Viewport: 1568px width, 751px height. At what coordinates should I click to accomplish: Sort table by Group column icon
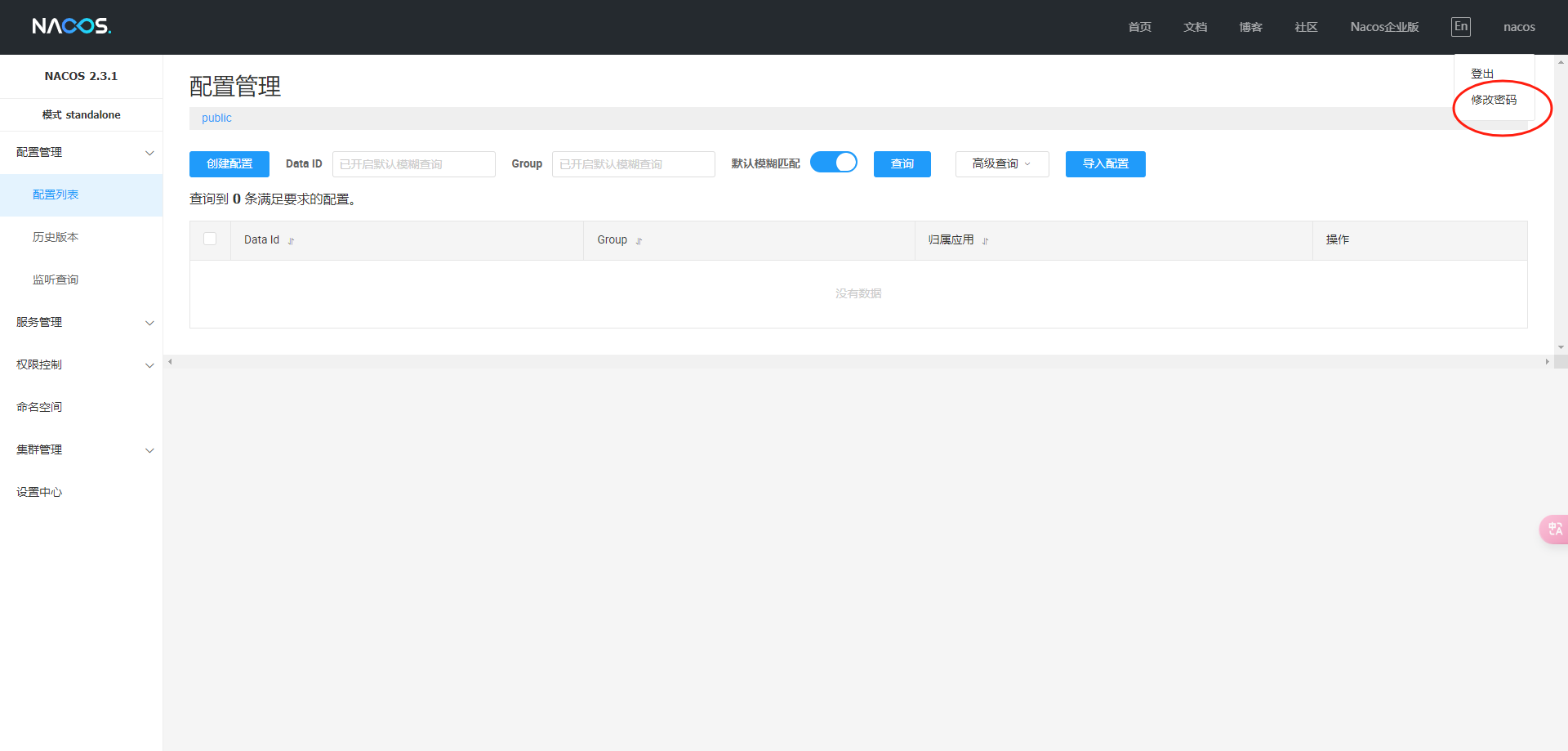point(639,241)
